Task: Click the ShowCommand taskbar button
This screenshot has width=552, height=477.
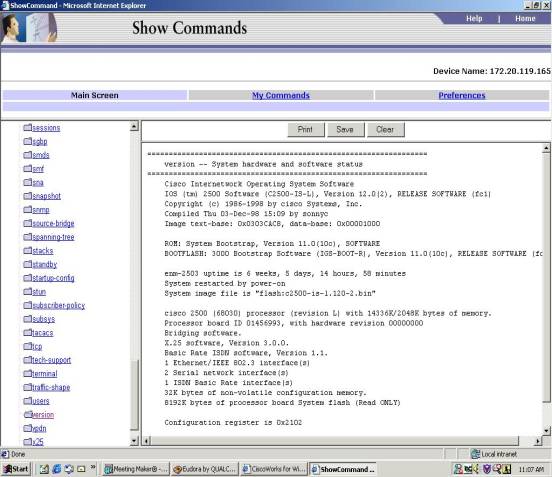Action: 343,469
